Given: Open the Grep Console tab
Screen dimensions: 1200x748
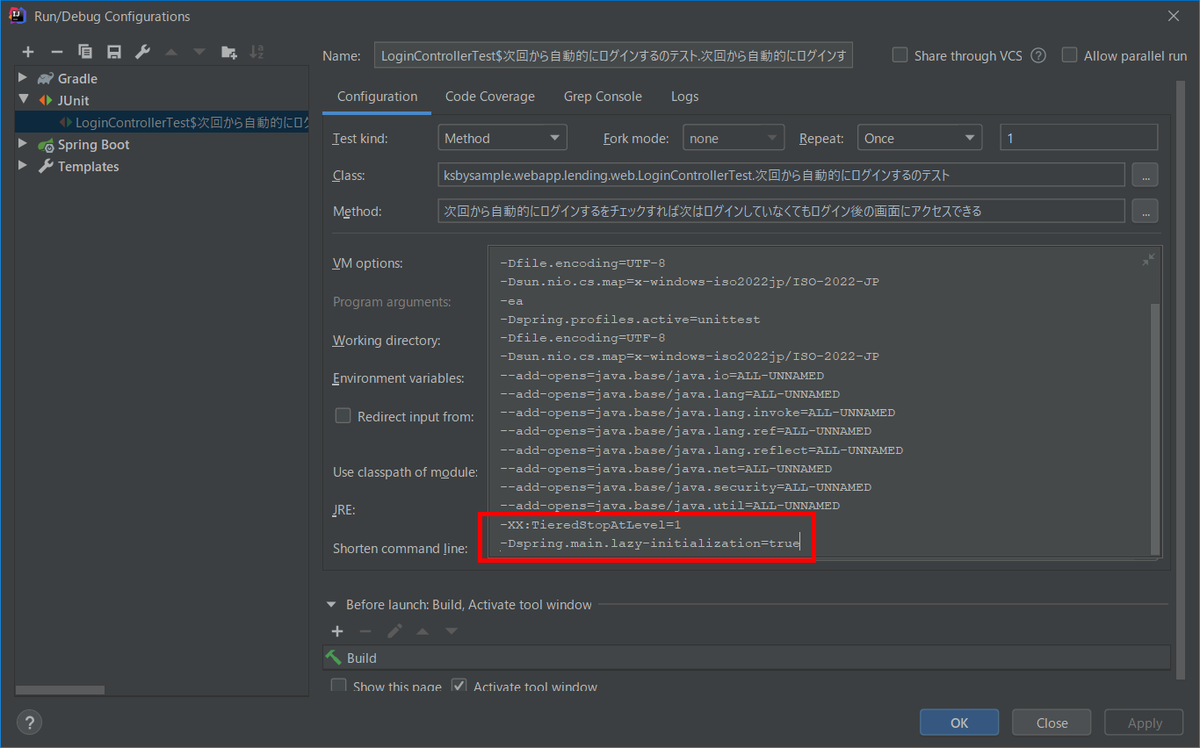Looking at the screenshot, I should pos(602,96).
